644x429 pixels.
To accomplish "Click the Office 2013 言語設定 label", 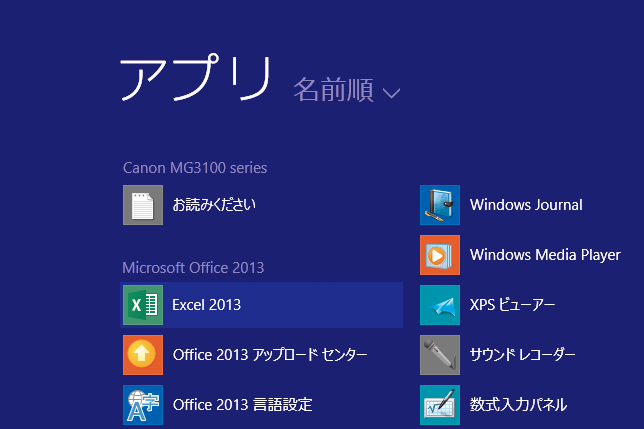I will click(x=243, y=405).
